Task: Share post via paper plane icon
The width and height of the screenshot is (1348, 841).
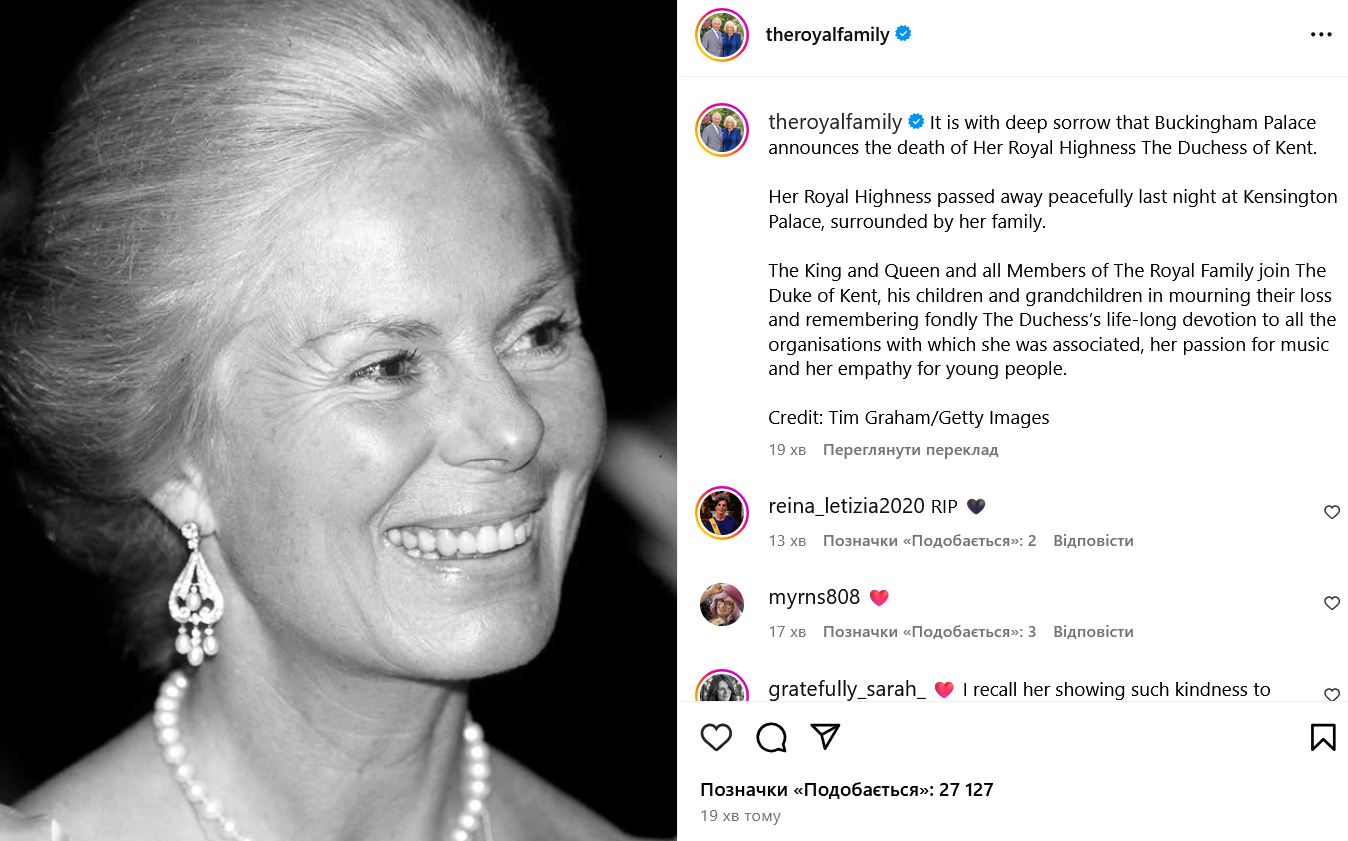Action: [825, 737]
